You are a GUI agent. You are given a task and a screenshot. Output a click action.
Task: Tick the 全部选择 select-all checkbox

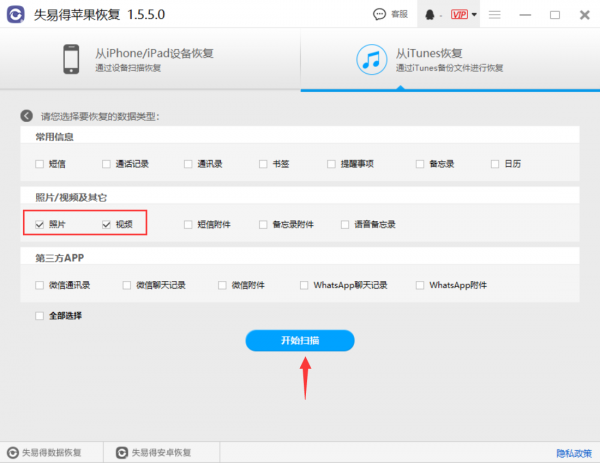point(39,316)
